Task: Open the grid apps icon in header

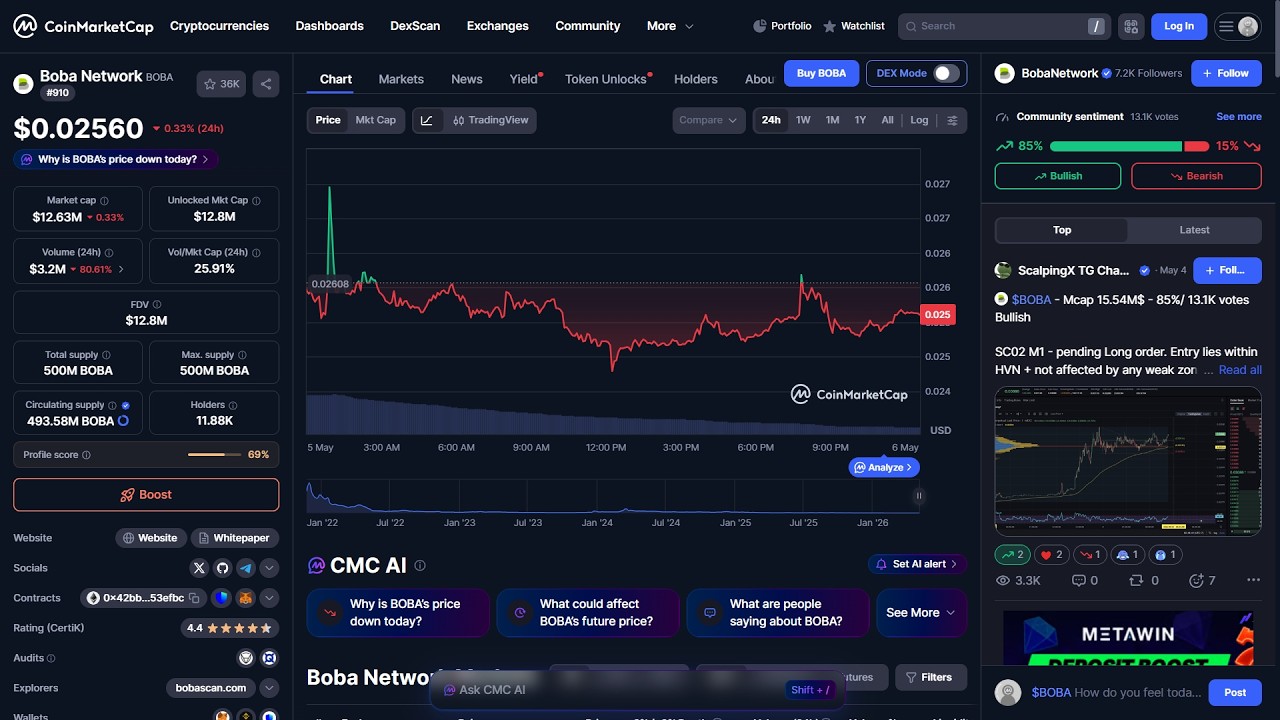Action: coord(1131,26)
